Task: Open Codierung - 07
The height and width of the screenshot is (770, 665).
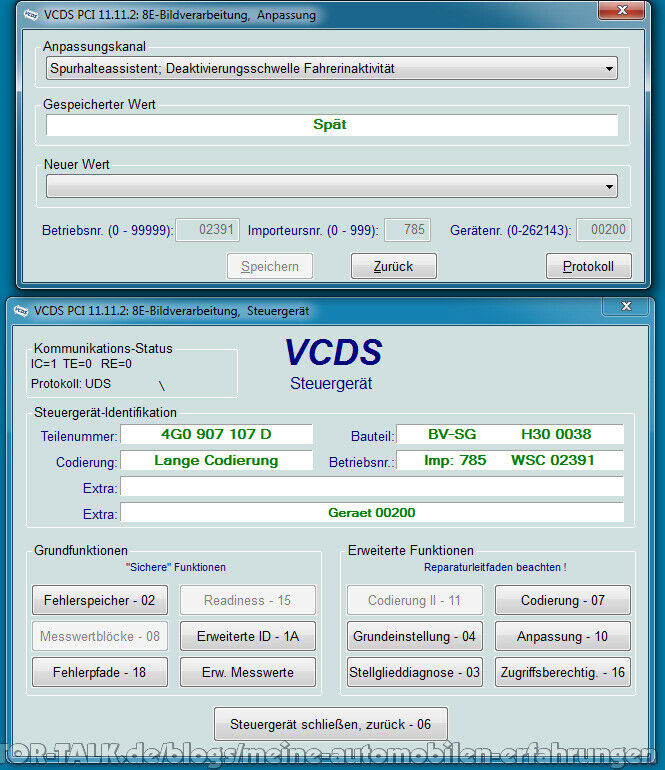Action: point(563,600)
